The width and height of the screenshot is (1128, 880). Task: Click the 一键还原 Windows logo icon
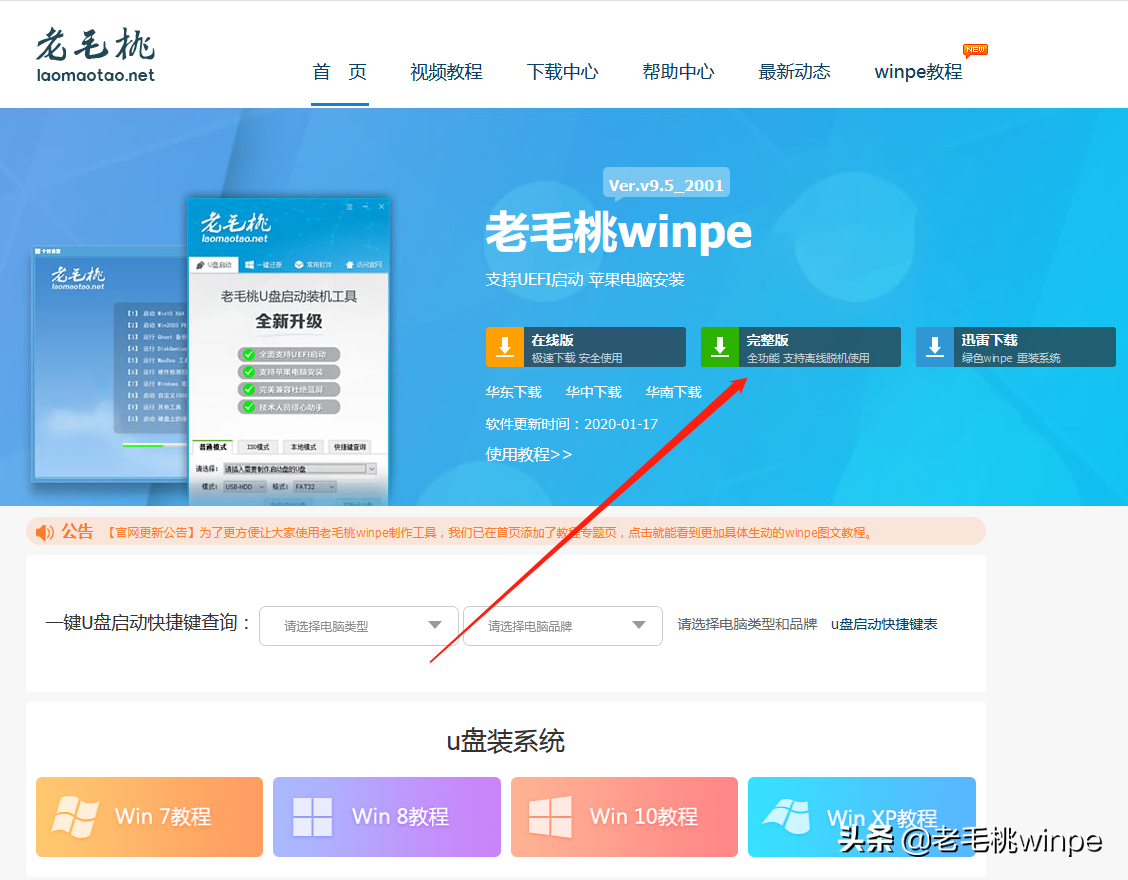point(250,263)
